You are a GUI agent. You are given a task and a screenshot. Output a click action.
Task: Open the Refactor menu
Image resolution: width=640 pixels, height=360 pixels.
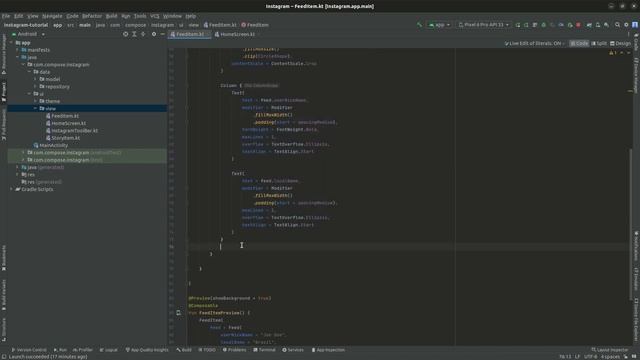pos(92,16)
